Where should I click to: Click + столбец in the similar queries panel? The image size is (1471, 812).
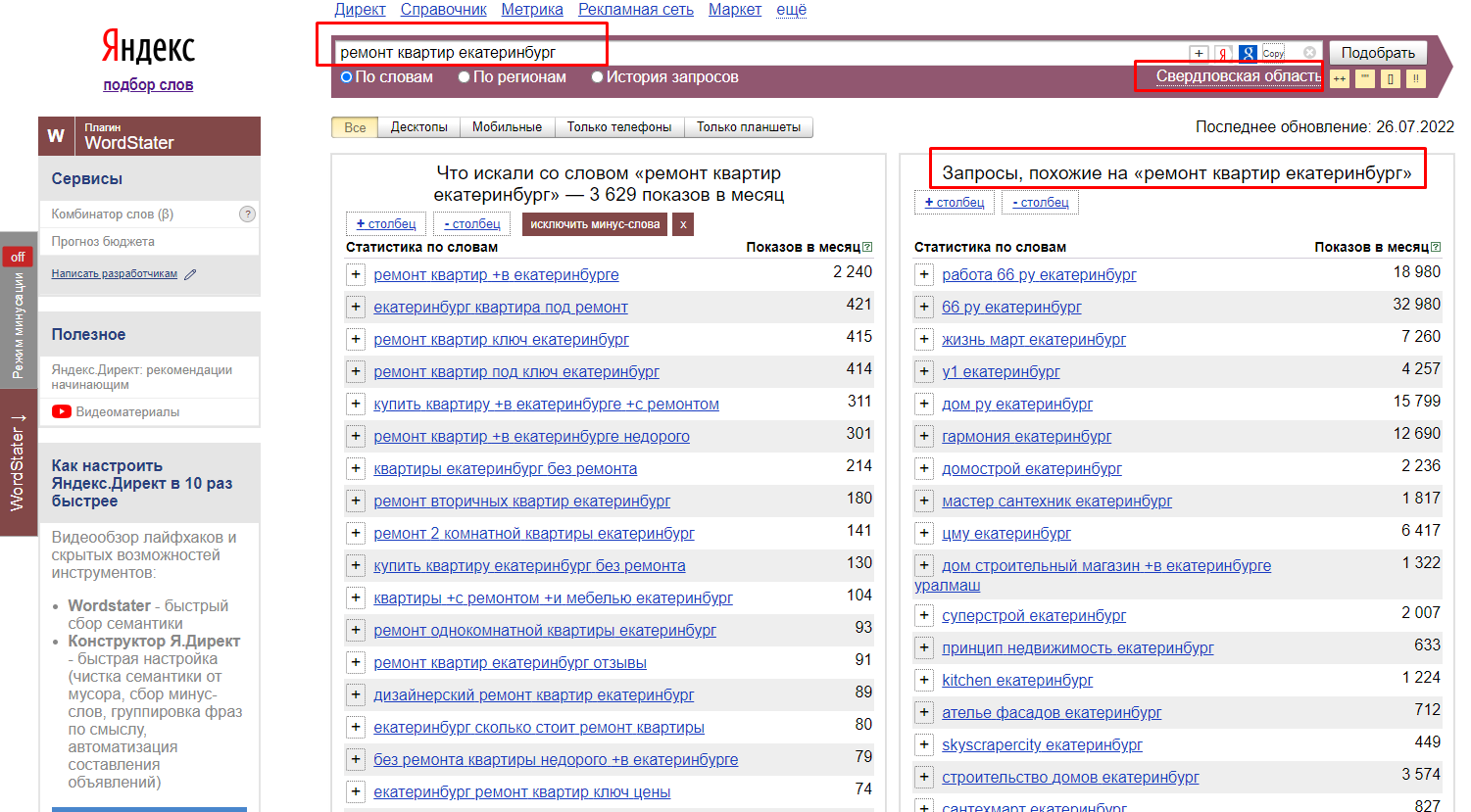click(x=955, y=203)
